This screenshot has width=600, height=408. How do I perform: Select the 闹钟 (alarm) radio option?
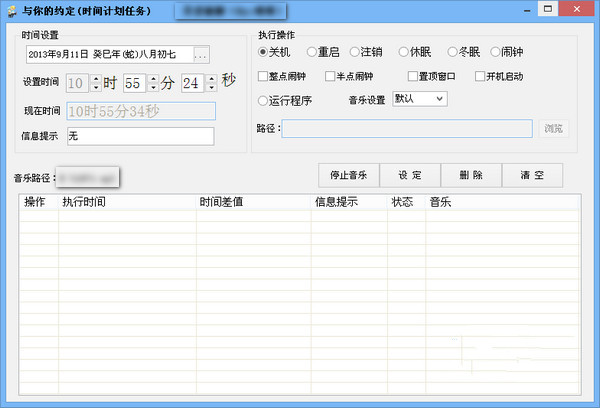497,52
